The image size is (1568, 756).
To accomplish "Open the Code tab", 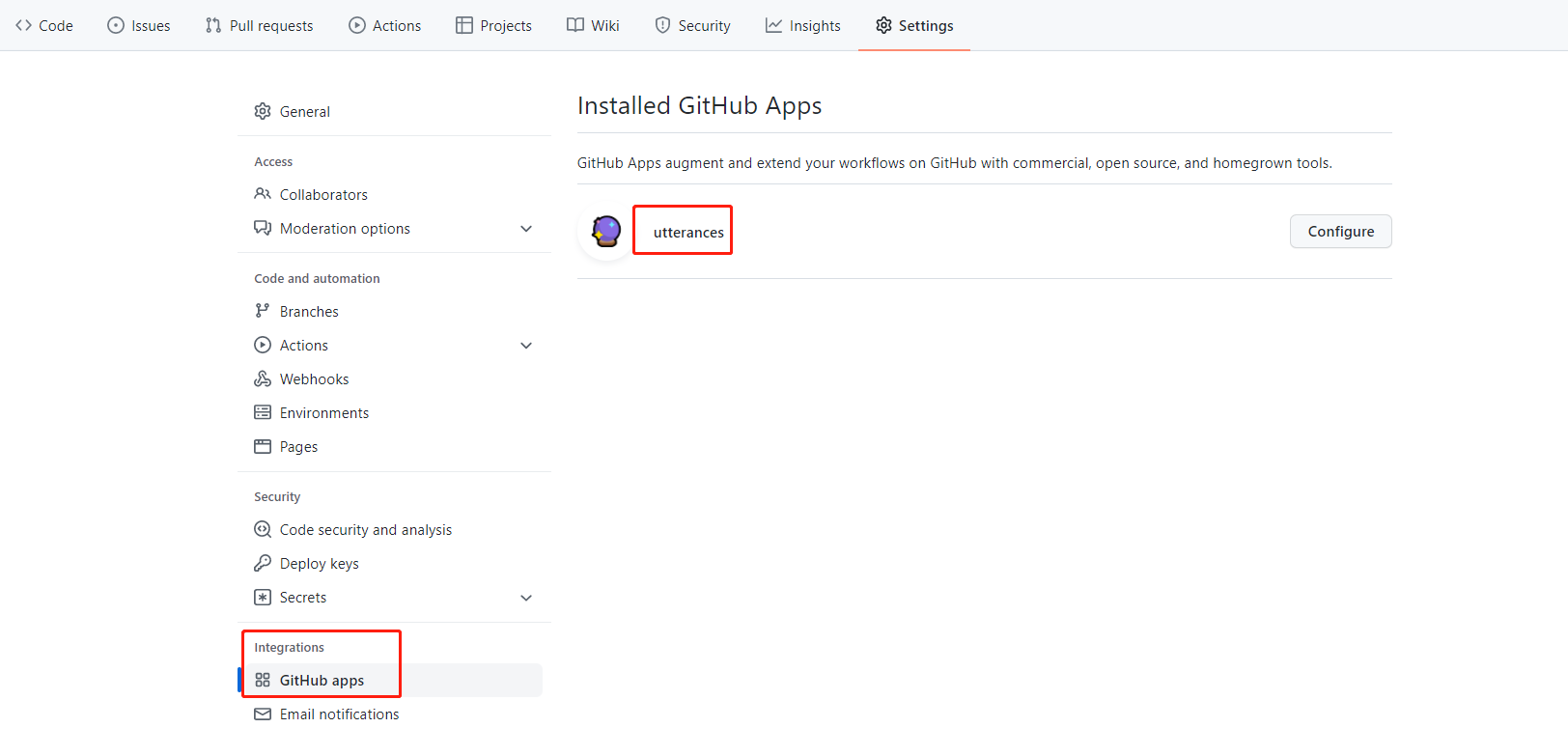I will 44,25.
